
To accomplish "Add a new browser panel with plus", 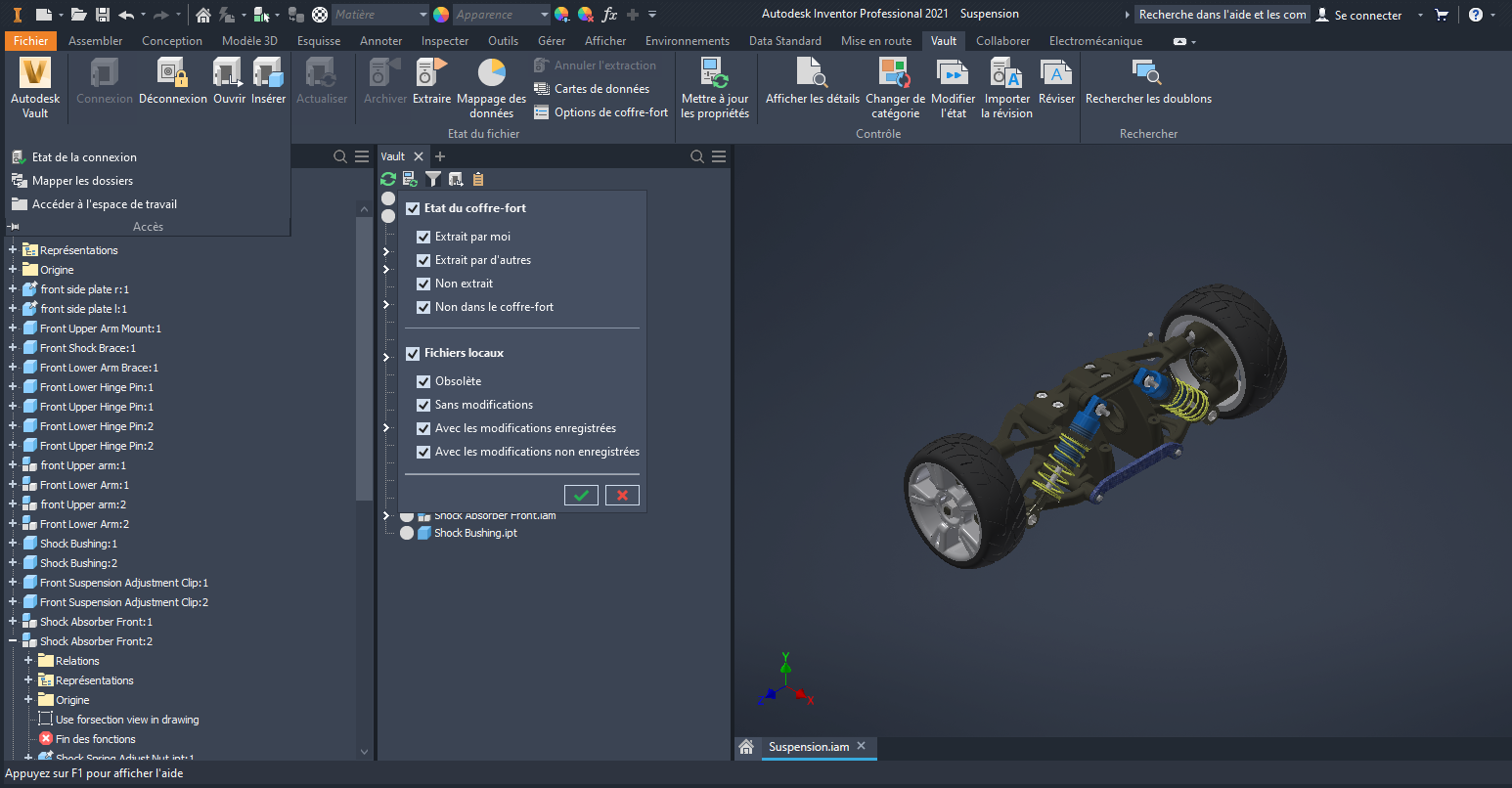I will pyautogui.click(x=440, y=156).
